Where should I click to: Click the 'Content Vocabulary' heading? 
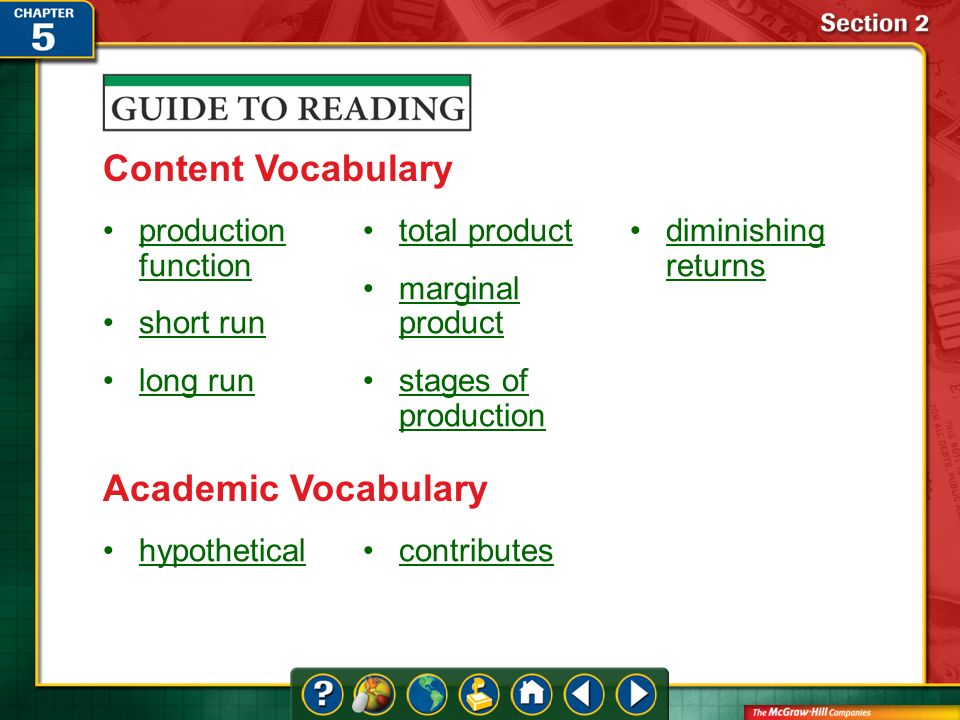[x=277, y=168]
